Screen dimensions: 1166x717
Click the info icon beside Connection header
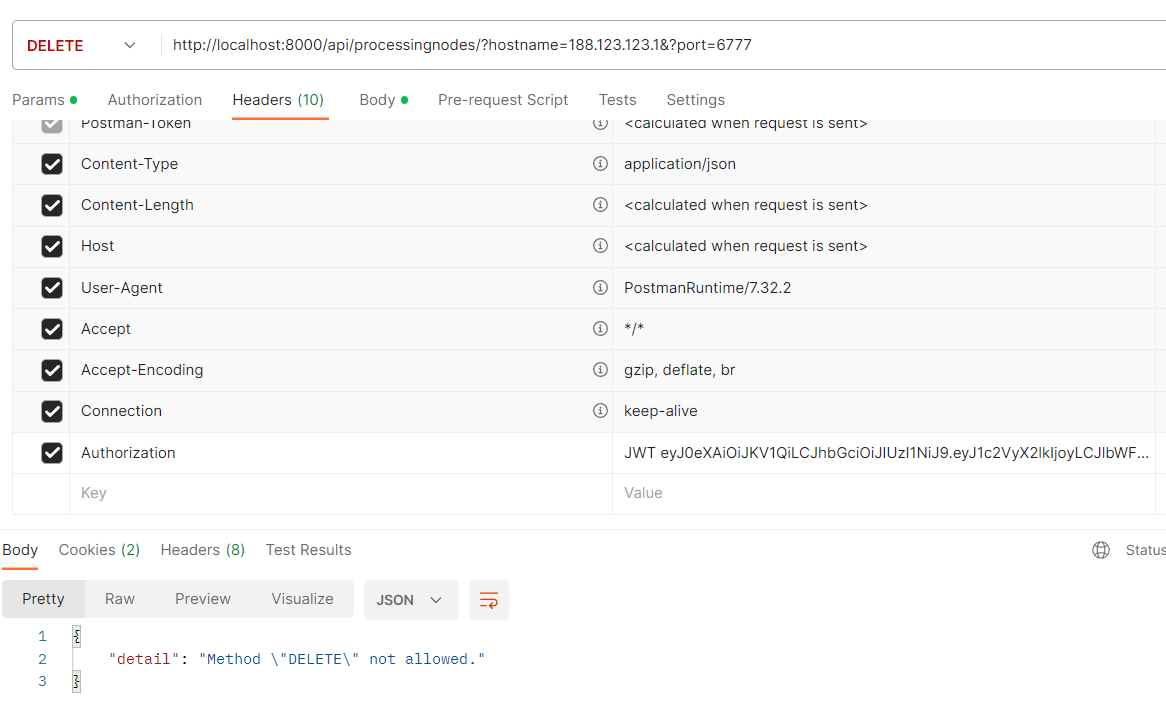point(600,411)
